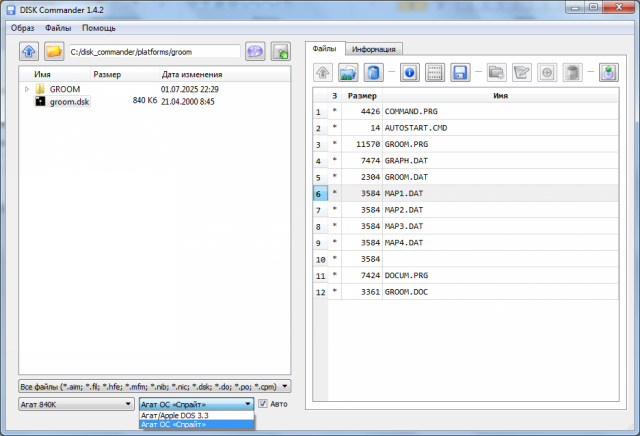Click the gray folder with gear icon
The height and width of the screenshot is (436, 640).
497,73
